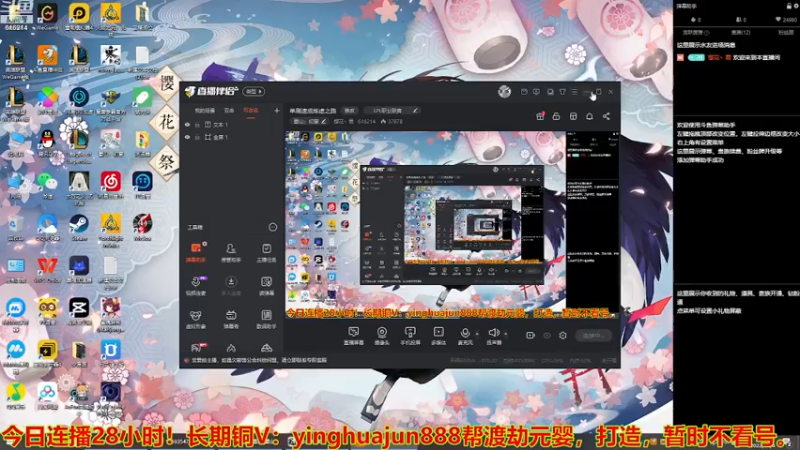This screenshot has height=450, width=800.
Task: Open the notification bell icon
Action: pyautogui.click(x=589, y=116)
